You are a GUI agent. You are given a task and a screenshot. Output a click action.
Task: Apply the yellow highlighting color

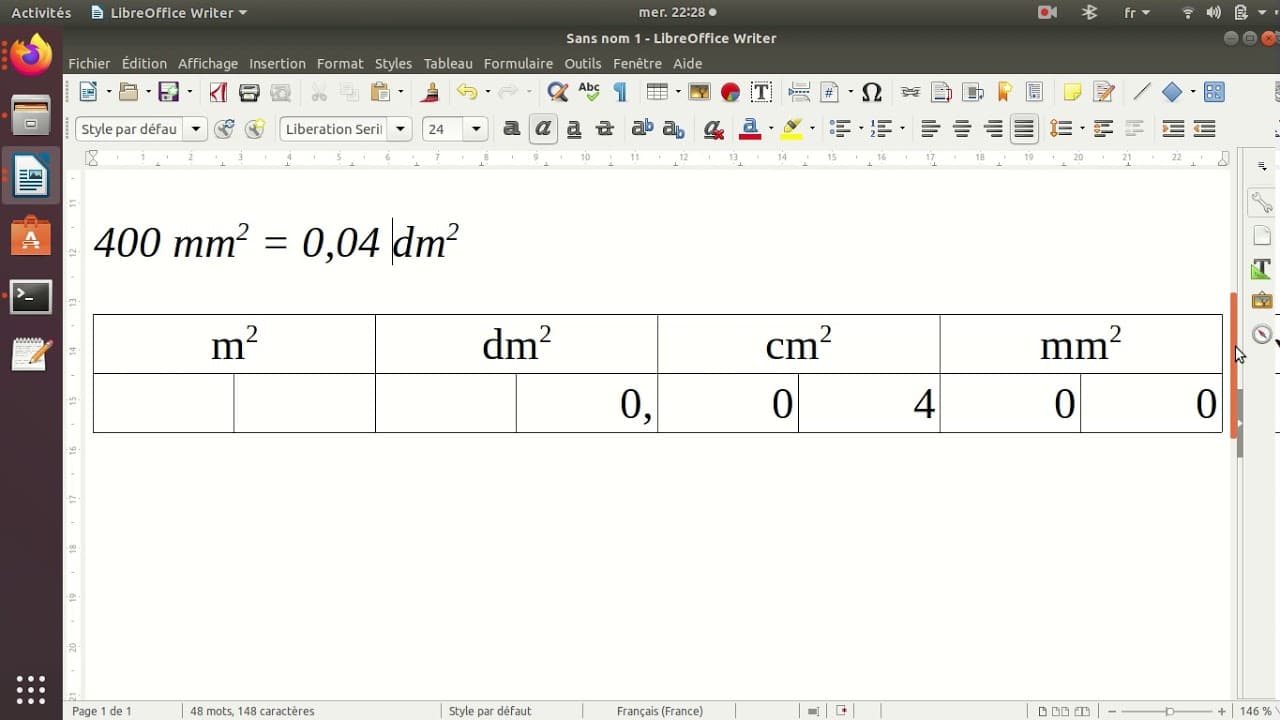coord(792,129)
